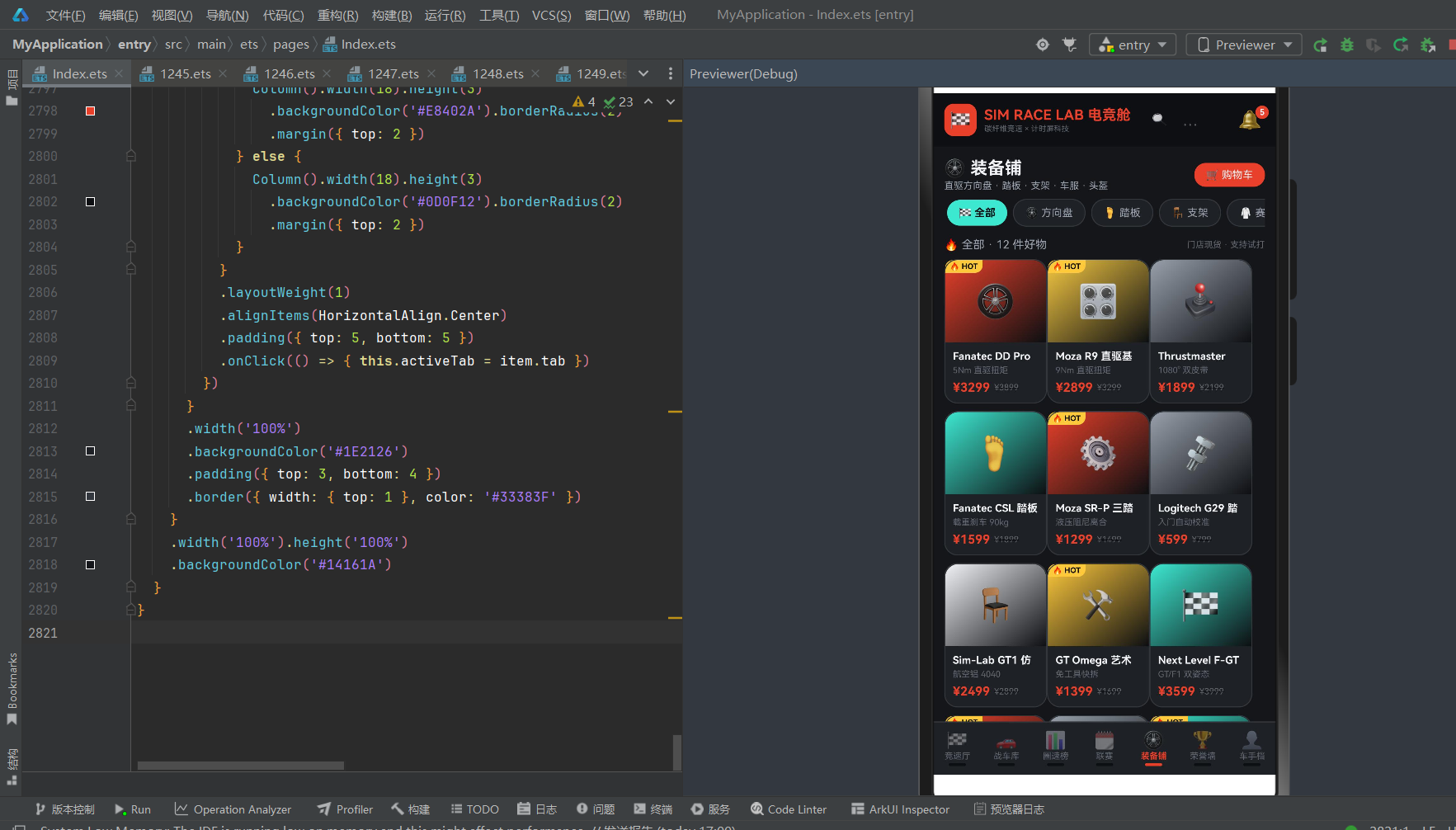Toggle fold marker at line 2816
Image resolution: width=1456 pixels, height=830 pixels.
click(x=131, y=519)
